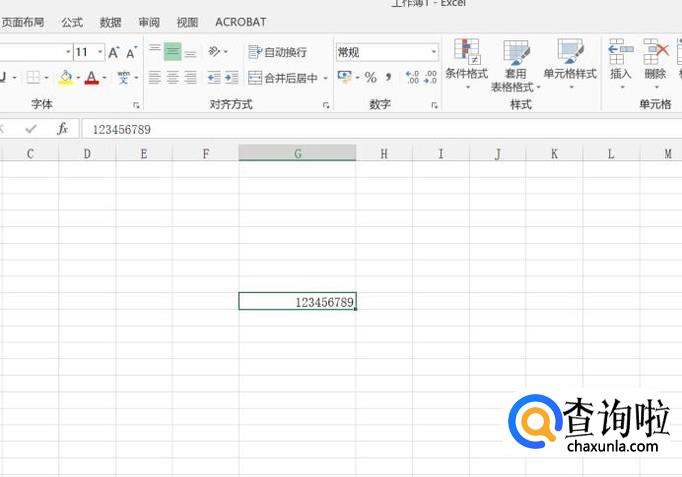
Task: Open the font size dropdown
Action: tap(100, 52)
